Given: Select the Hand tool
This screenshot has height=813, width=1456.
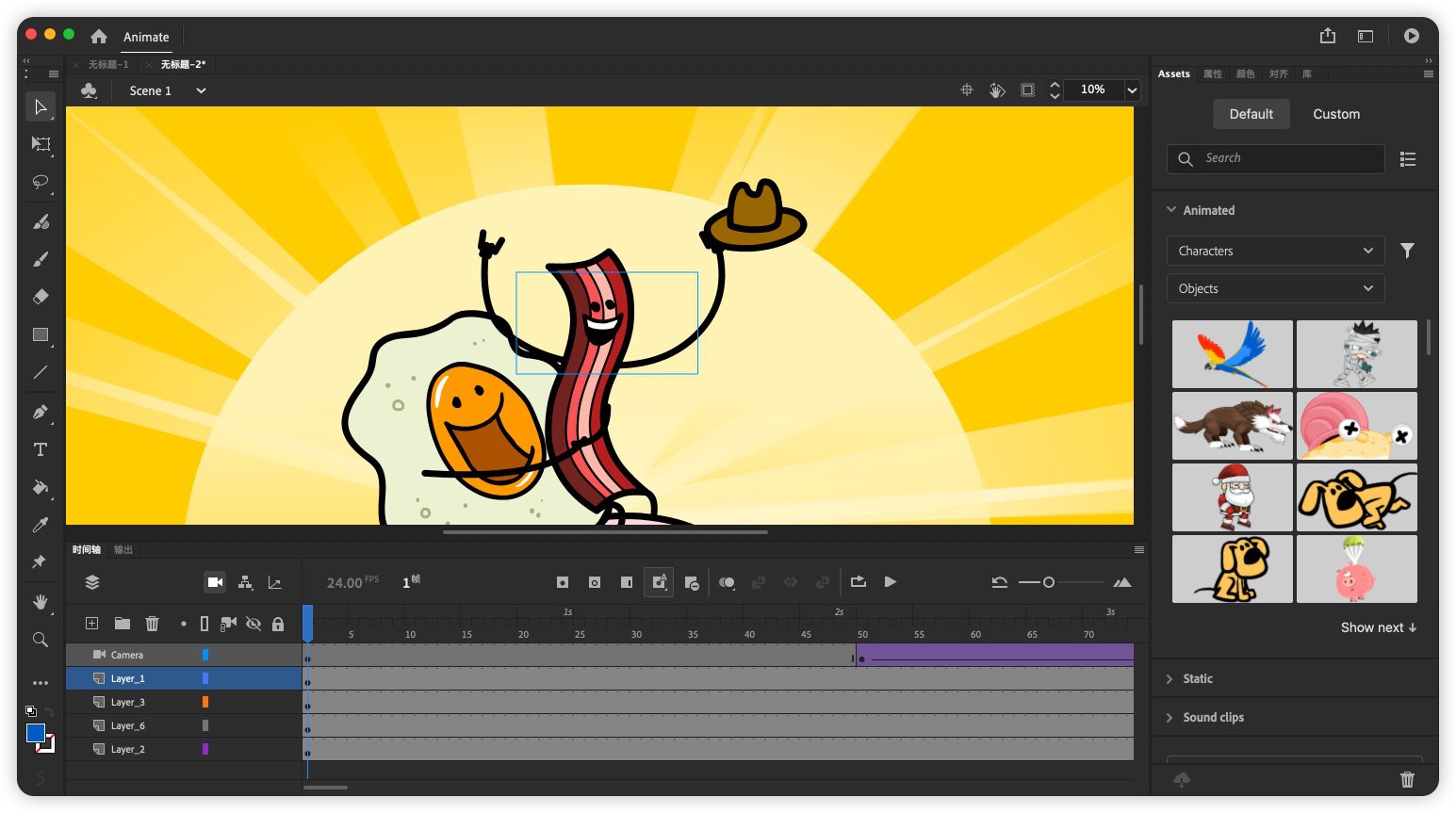Looking at the screenshot, I should [x=41, y=602].
